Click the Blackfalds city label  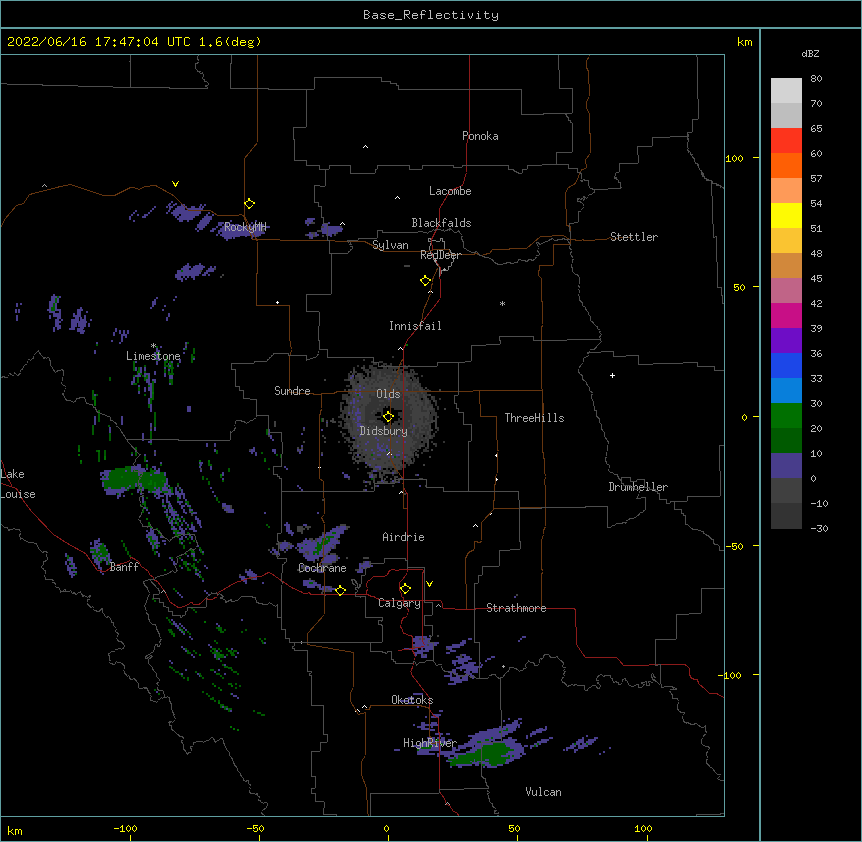(x=441, y=223)
